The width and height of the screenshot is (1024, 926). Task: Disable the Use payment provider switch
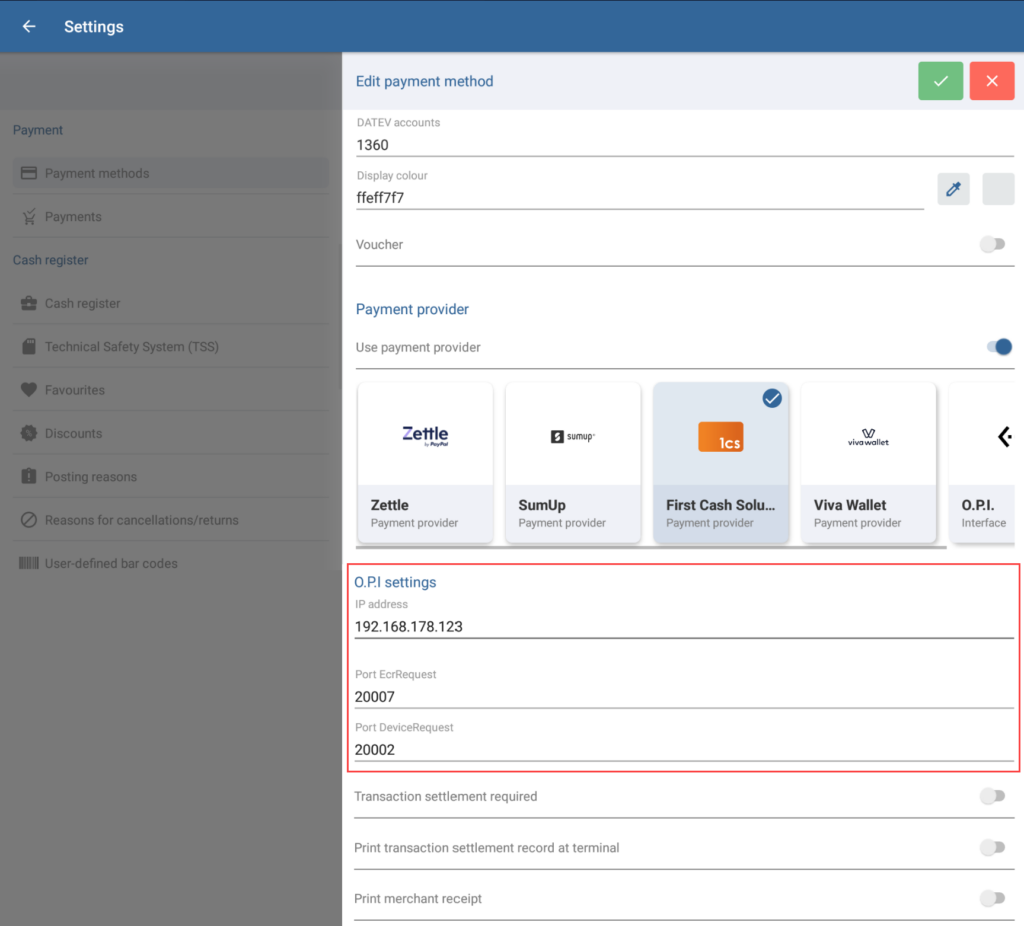tap(999, 347)
